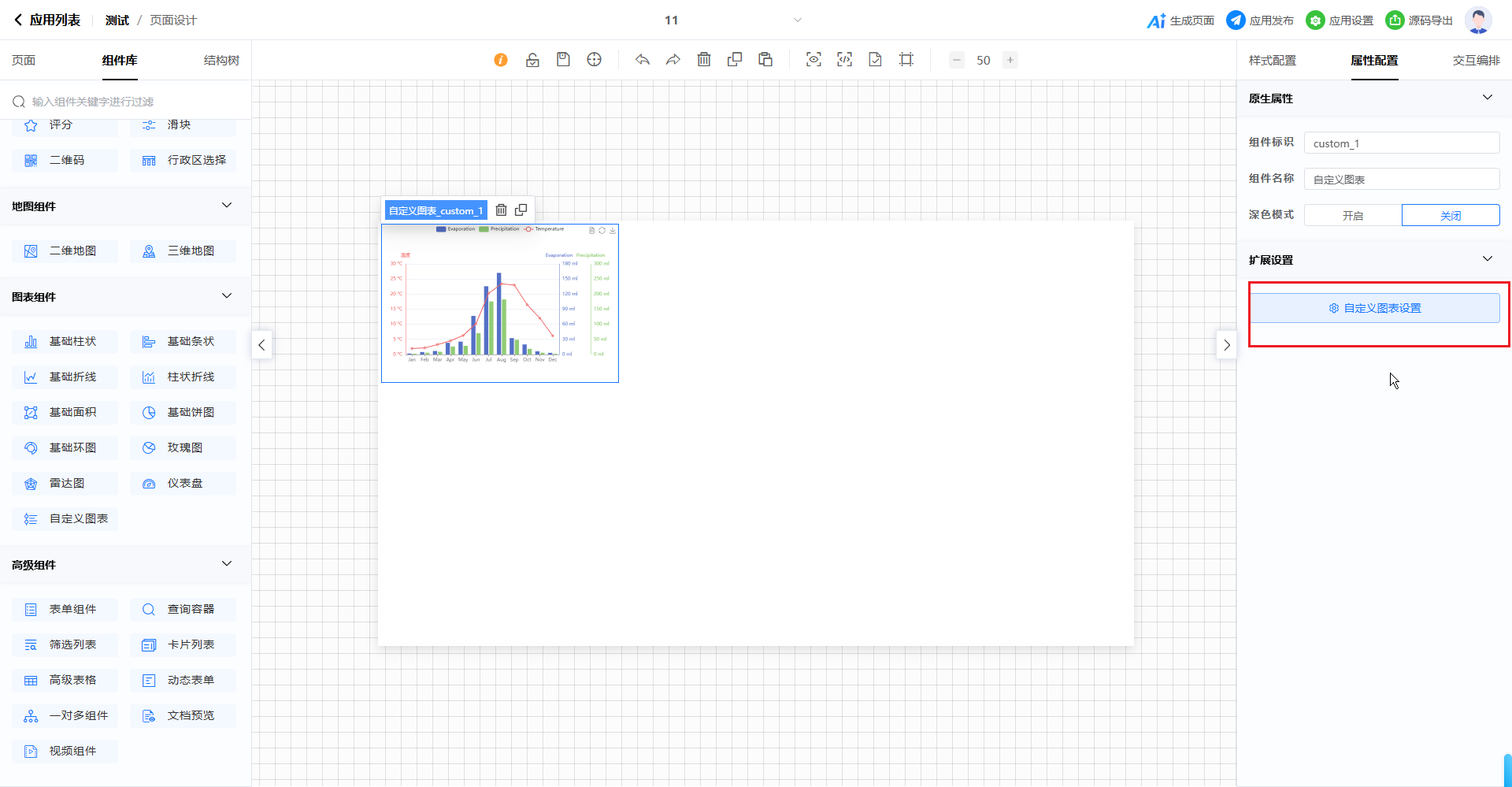
Task: Click the redo arrow in toolbar
Action: point(673,60)
